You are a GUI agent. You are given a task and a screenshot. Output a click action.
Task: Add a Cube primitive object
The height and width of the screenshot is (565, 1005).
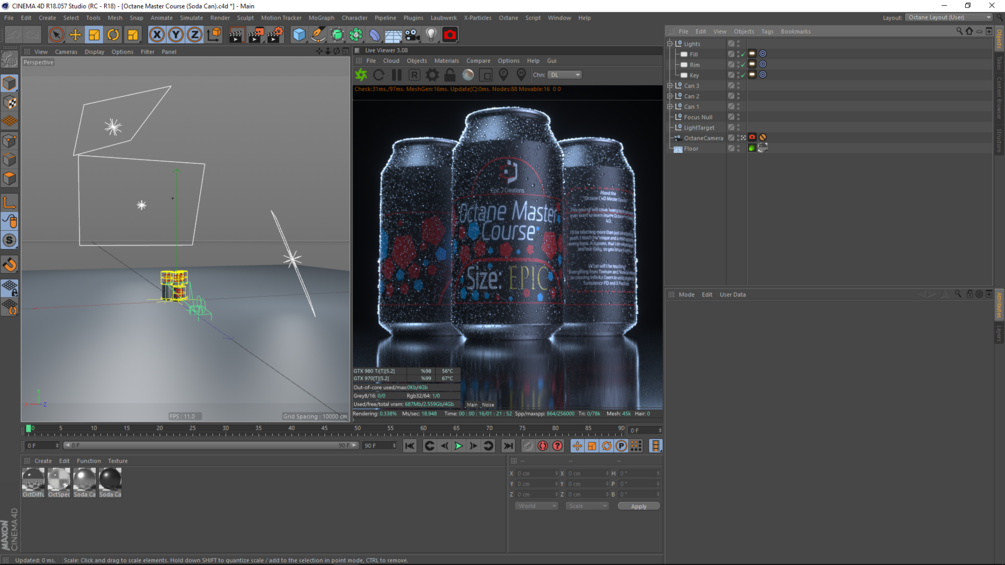[x=299, y=35]
